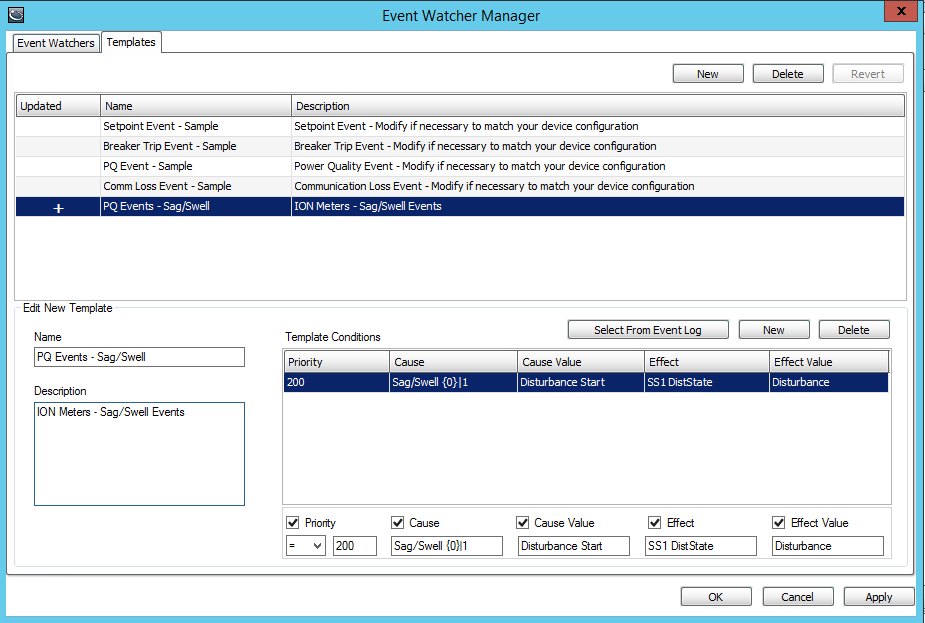The image size is (925, 623).
Task: Delete the selected template condition
Action: (x=854, y=330)
